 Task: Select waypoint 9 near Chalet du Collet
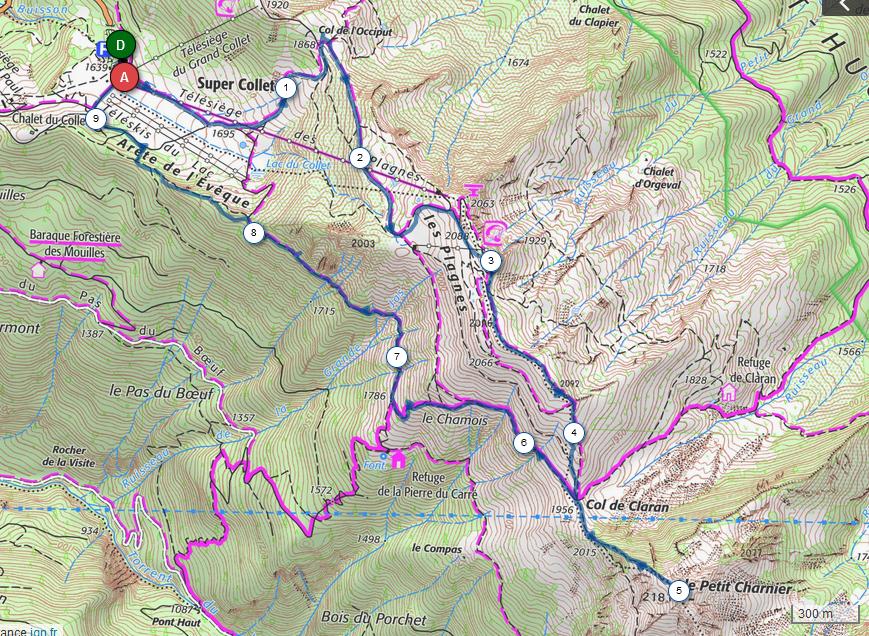pyautogui.click(x=96, y=119)
